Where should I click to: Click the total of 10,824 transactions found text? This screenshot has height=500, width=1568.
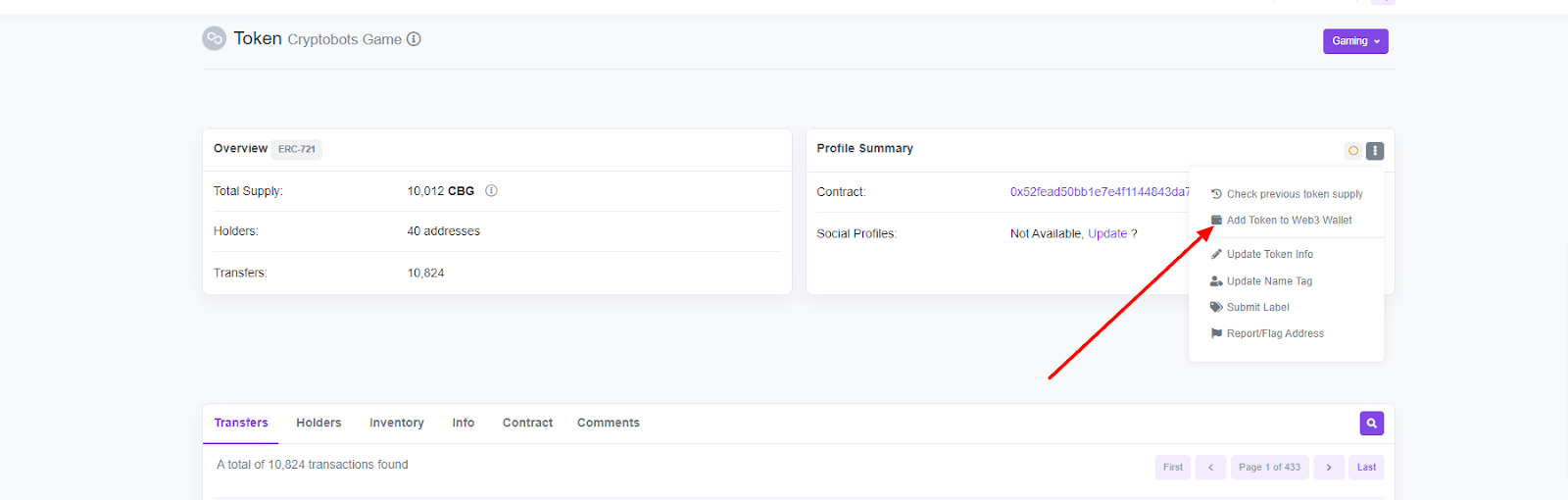[x=313, y=465]
